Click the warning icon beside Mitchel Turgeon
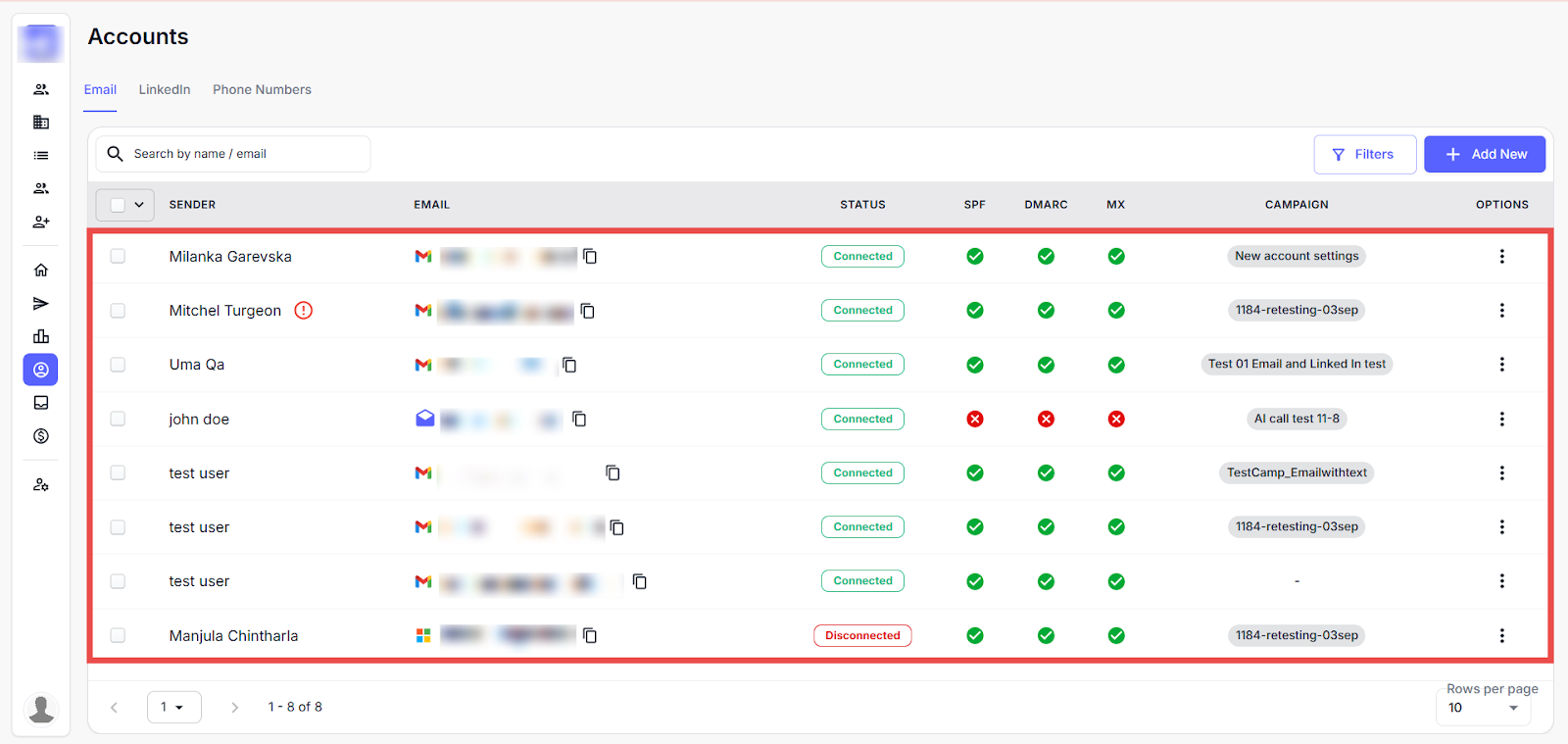The height and width of the screenshot is (744, 1568). [x=304, y=311]
